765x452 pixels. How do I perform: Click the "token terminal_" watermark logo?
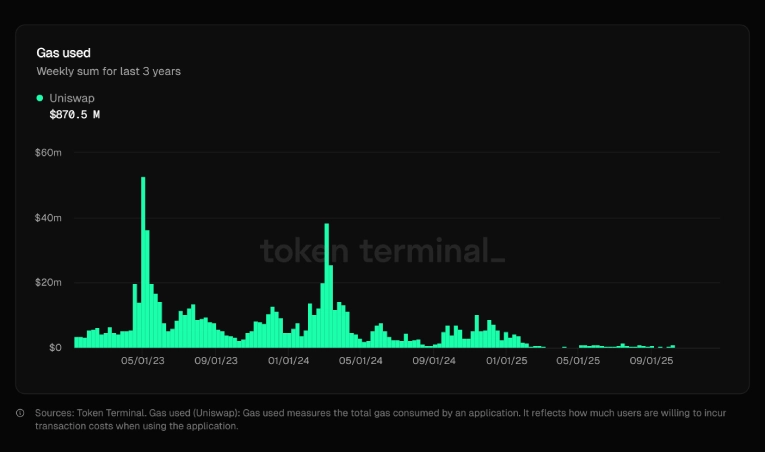click(382, 250)
